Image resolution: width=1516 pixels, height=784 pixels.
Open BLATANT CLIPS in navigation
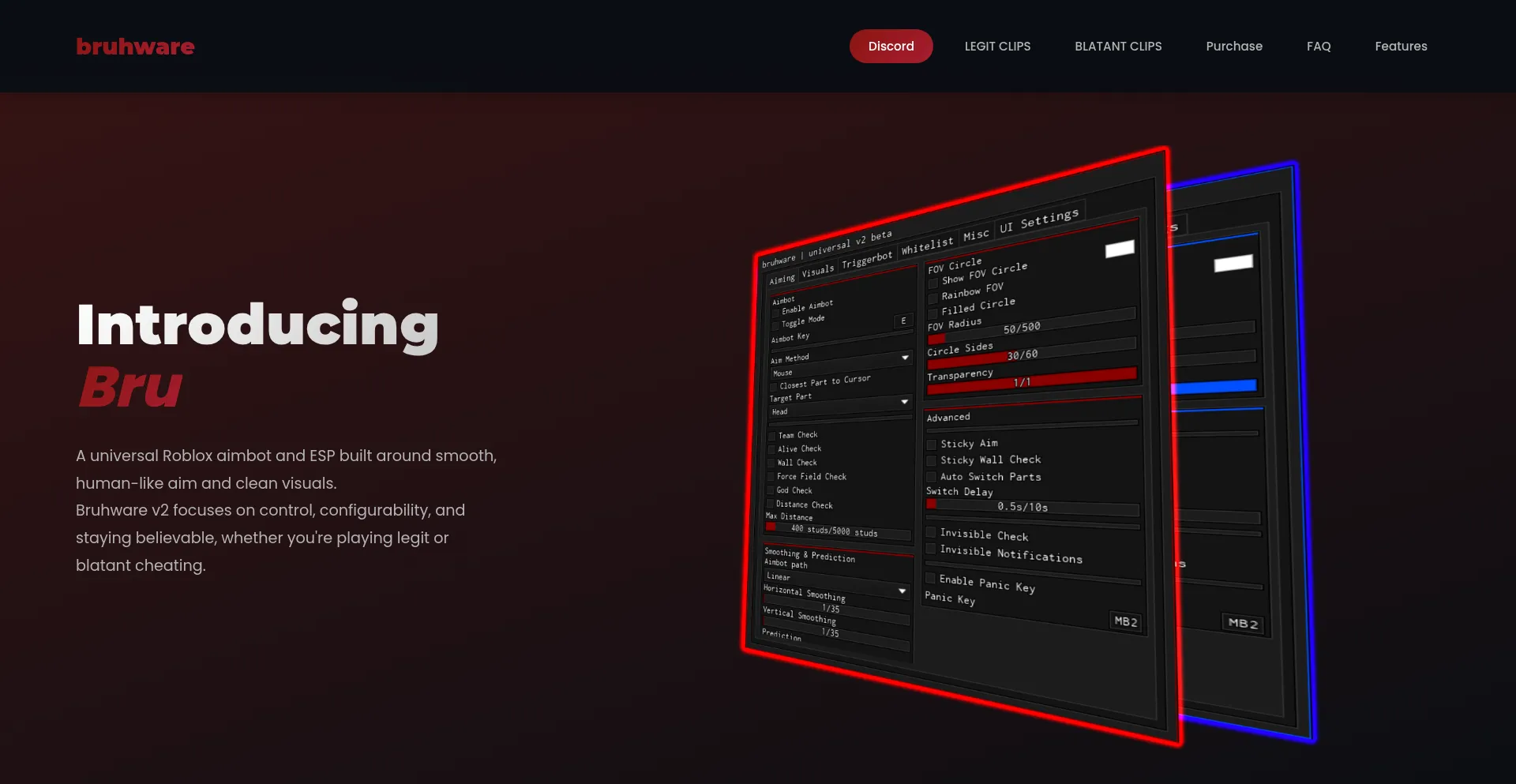coord(1118,47)
